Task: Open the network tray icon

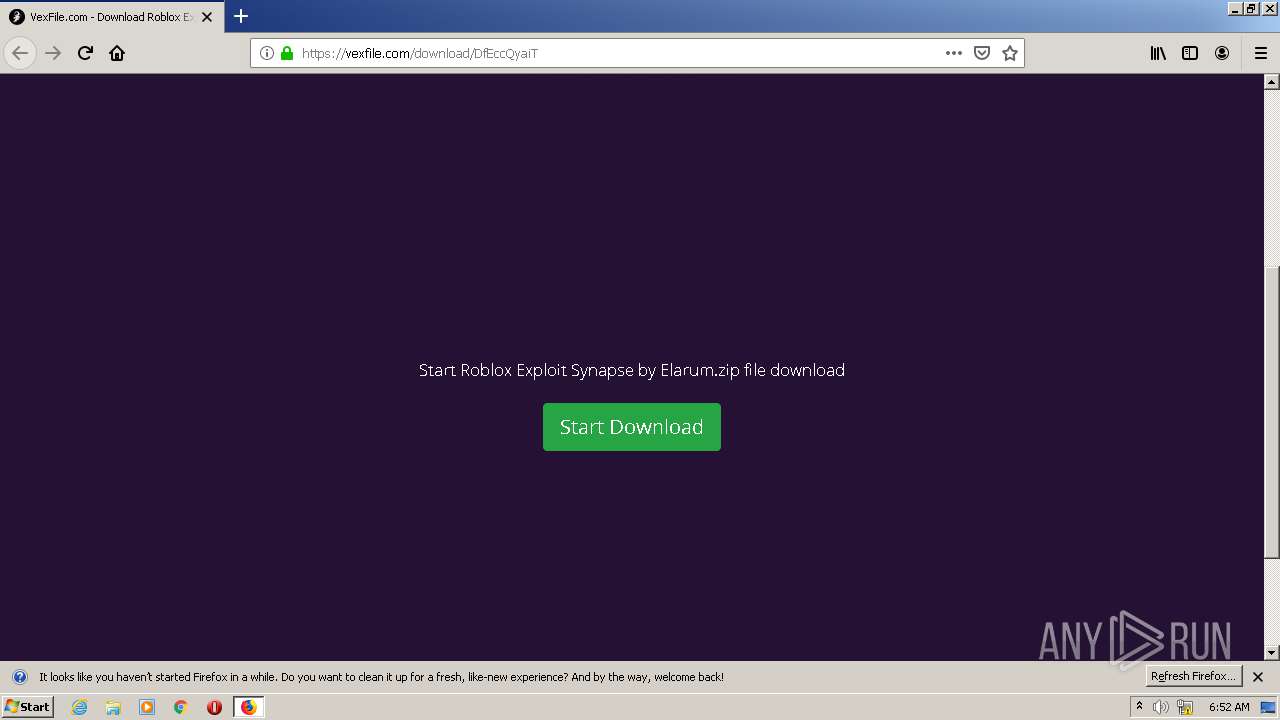Action: pyautogui.click(x=1185, y=707)
